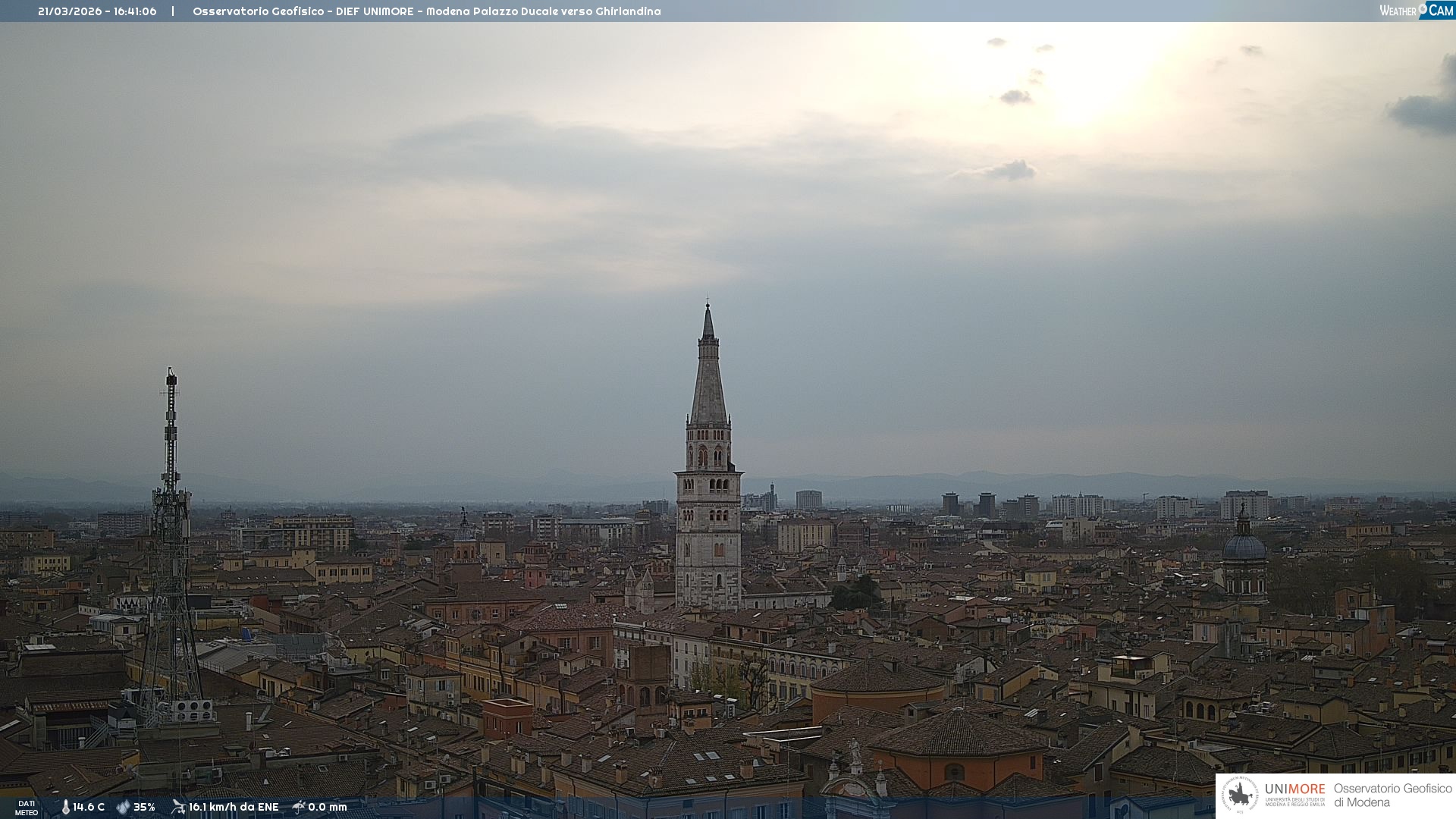Click the blue church dome on right

pos(1244,548)
